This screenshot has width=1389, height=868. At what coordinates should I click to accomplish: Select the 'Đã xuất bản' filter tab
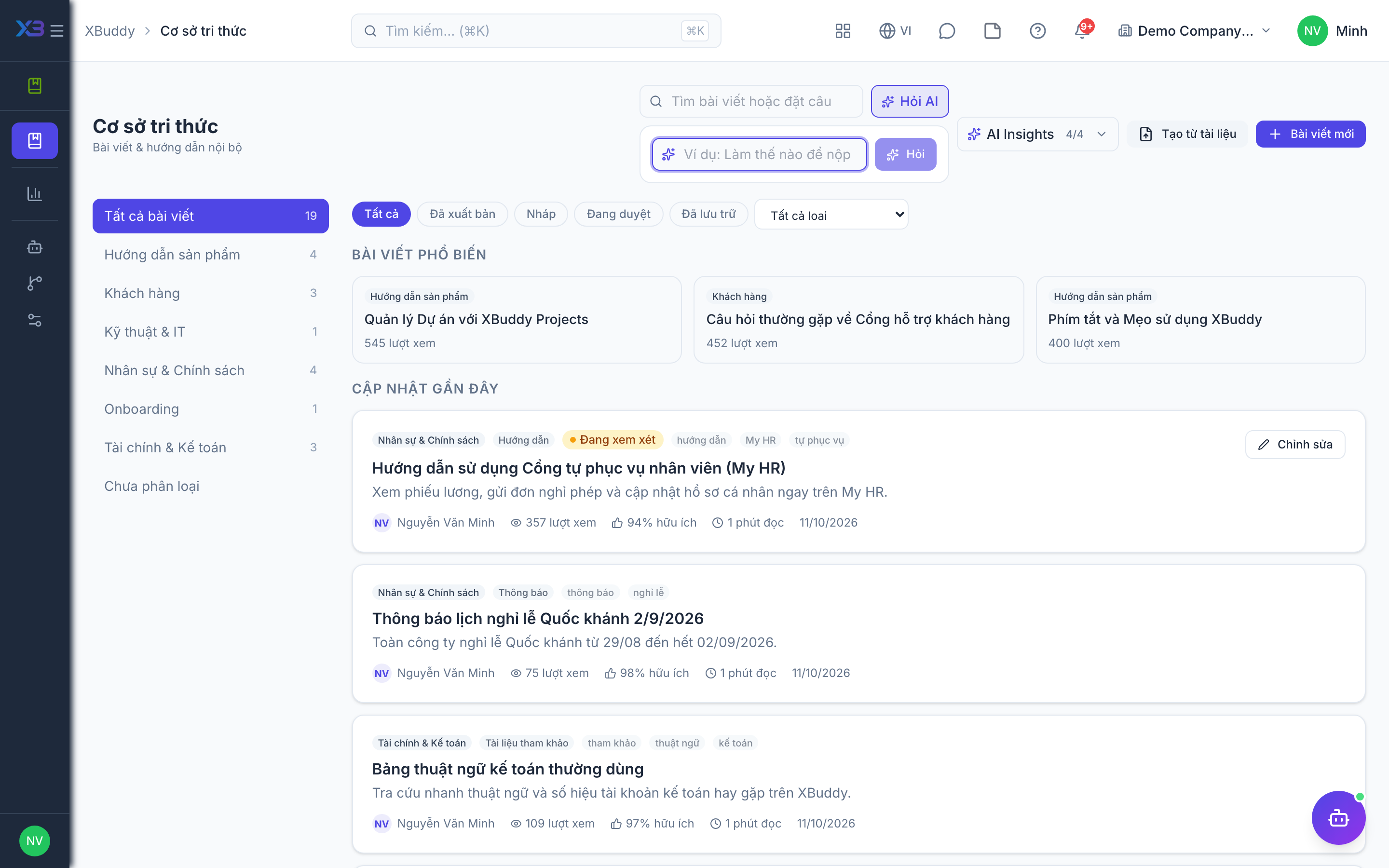462,214
